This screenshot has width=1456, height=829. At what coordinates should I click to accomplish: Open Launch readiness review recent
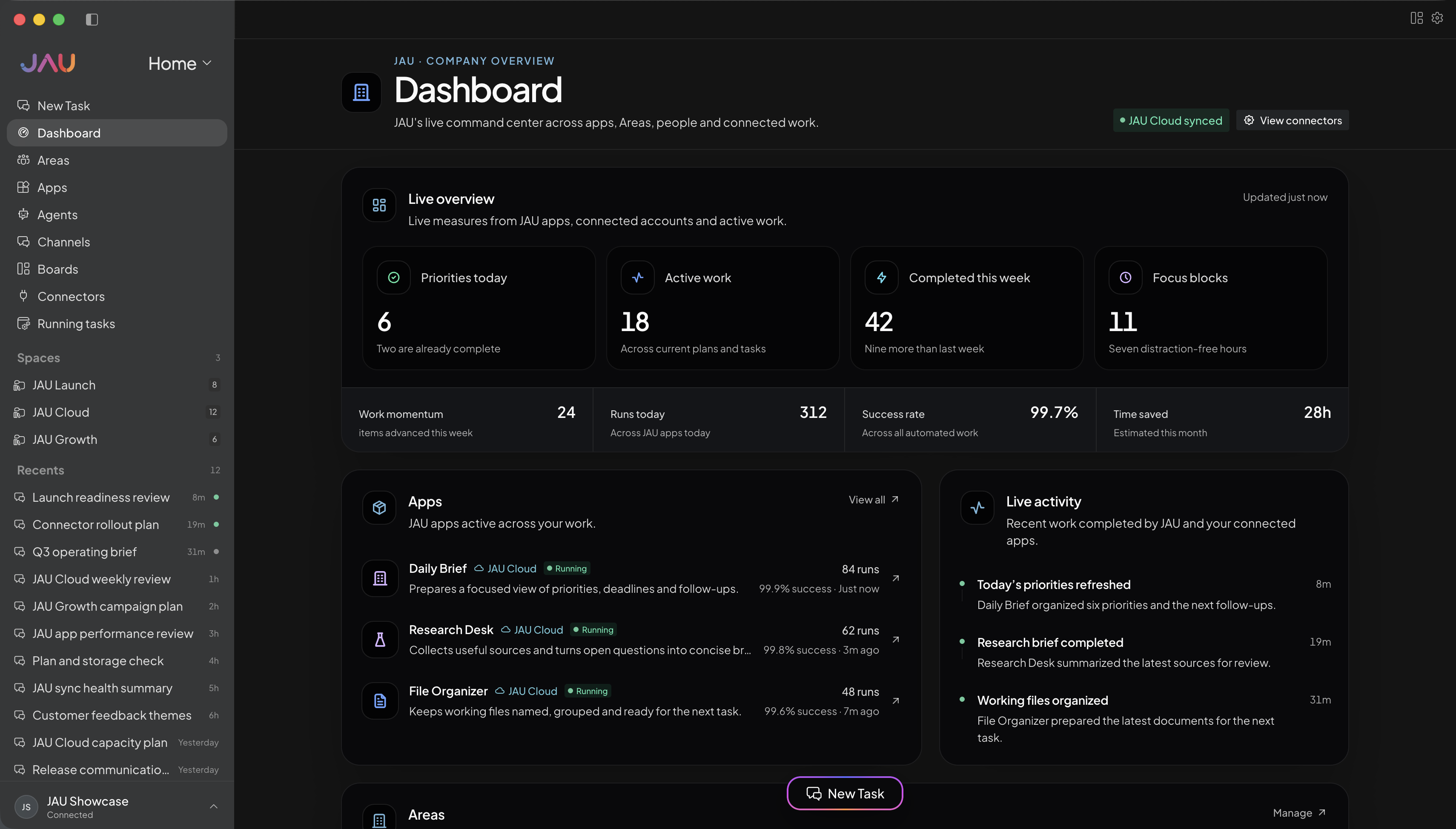117,497
